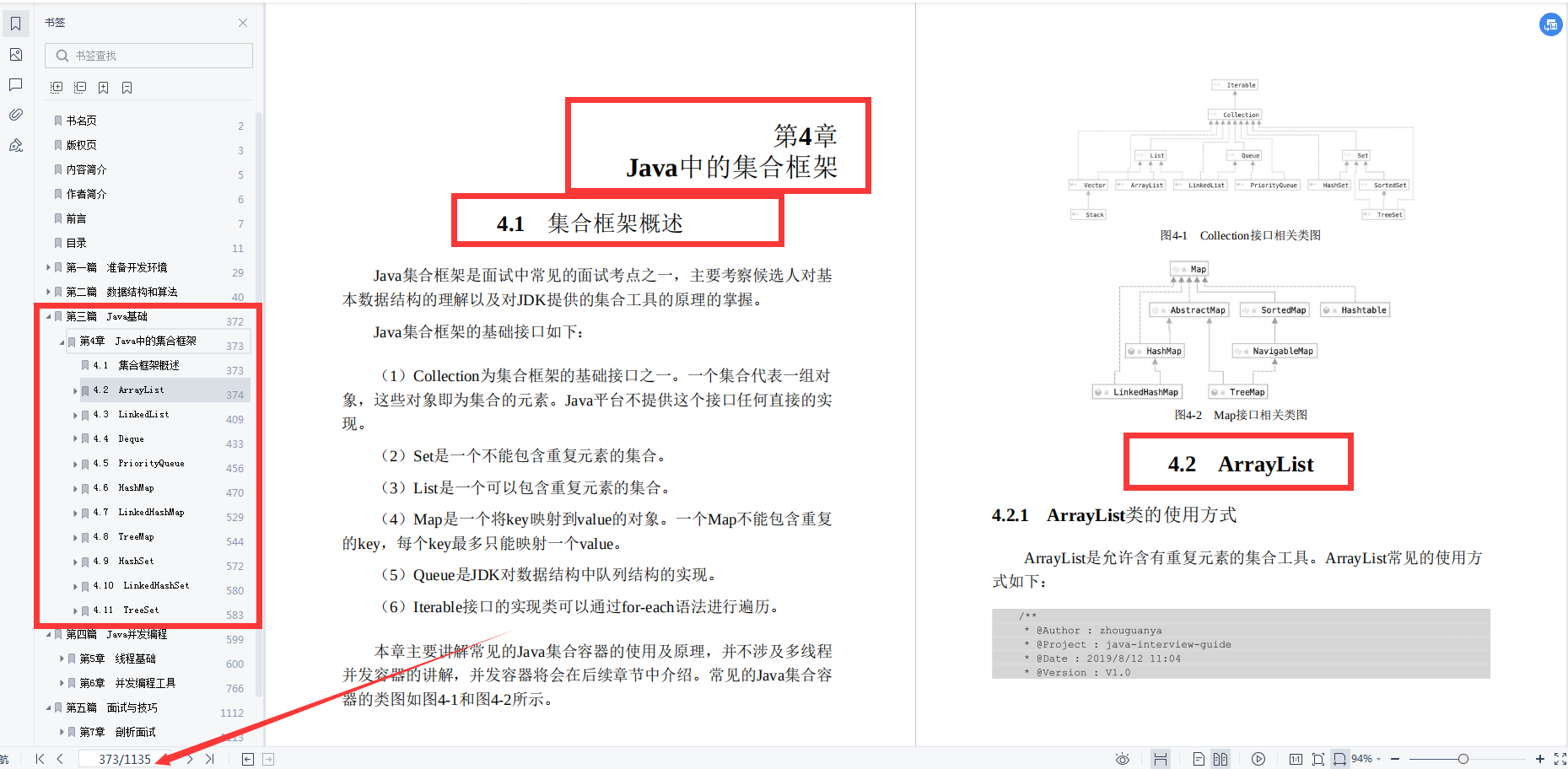This screenshot has width=1568, height=769.
Task: Go to previous page arrow
Action: pyautogui.click(x=60, y=759)
